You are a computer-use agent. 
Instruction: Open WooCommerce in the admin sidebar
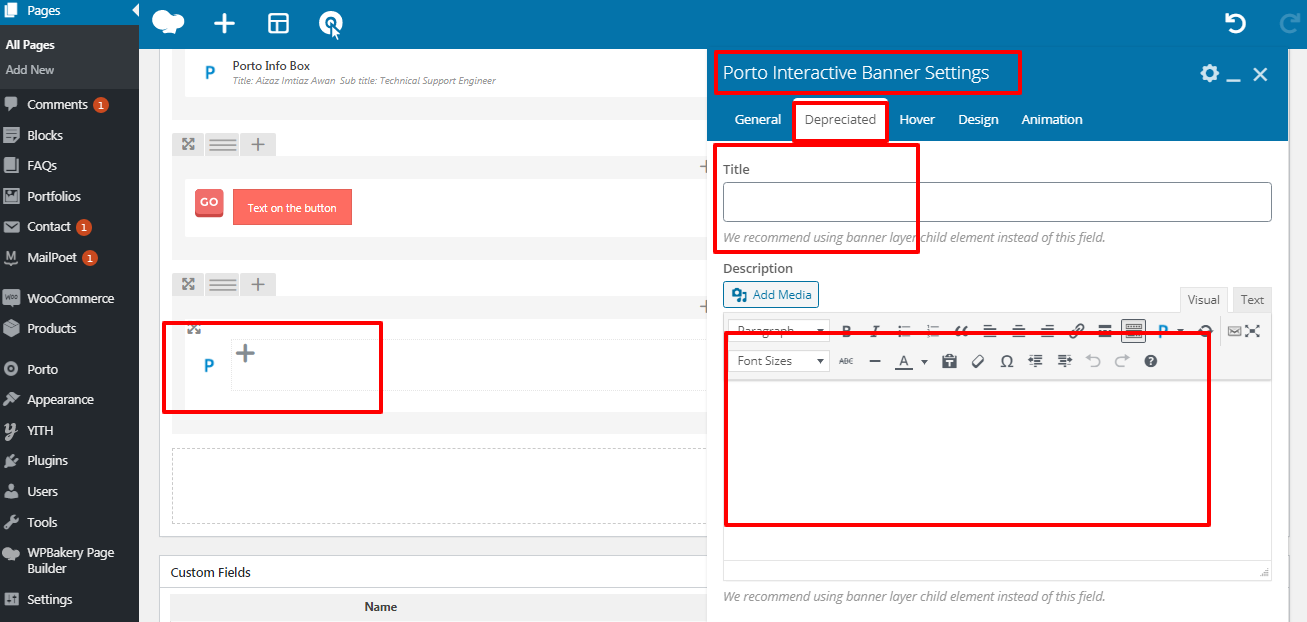(x=69, y=298)
